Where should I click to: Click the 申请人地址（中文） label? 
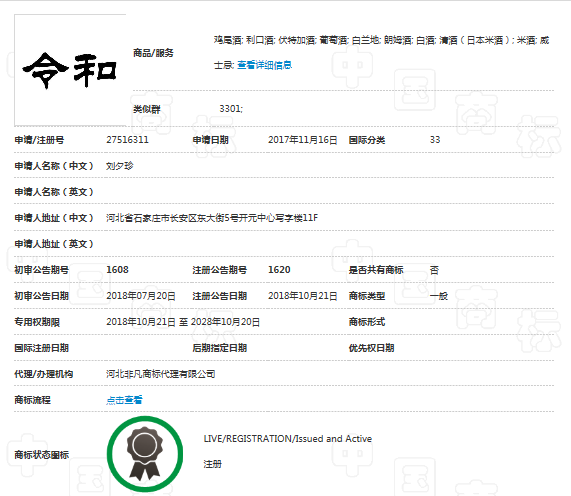(x=54, y=218)
